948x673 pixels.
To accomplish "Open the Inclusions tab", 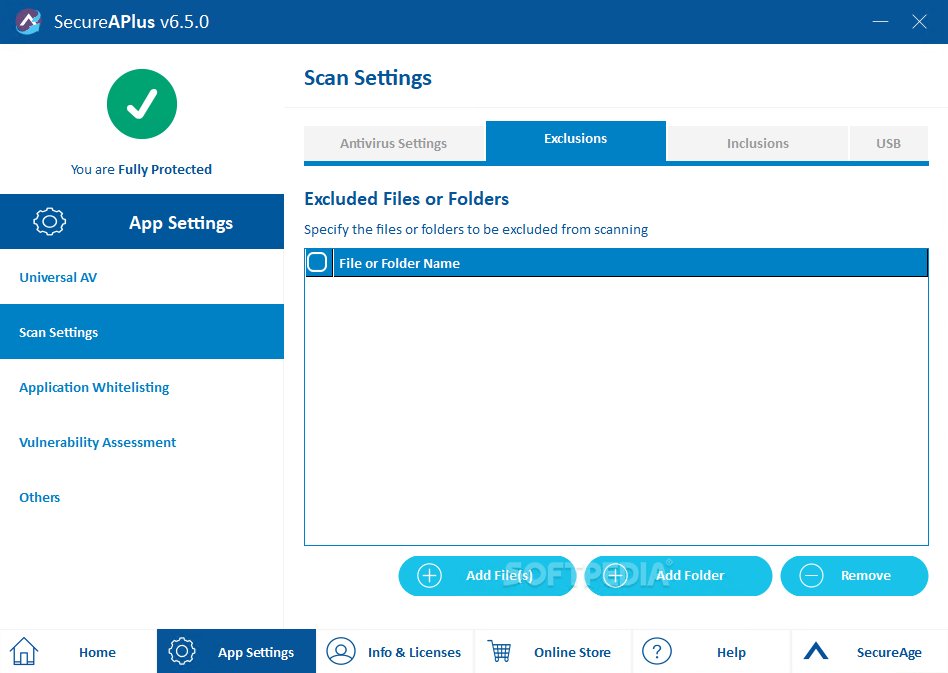I will tap(758, 143).
